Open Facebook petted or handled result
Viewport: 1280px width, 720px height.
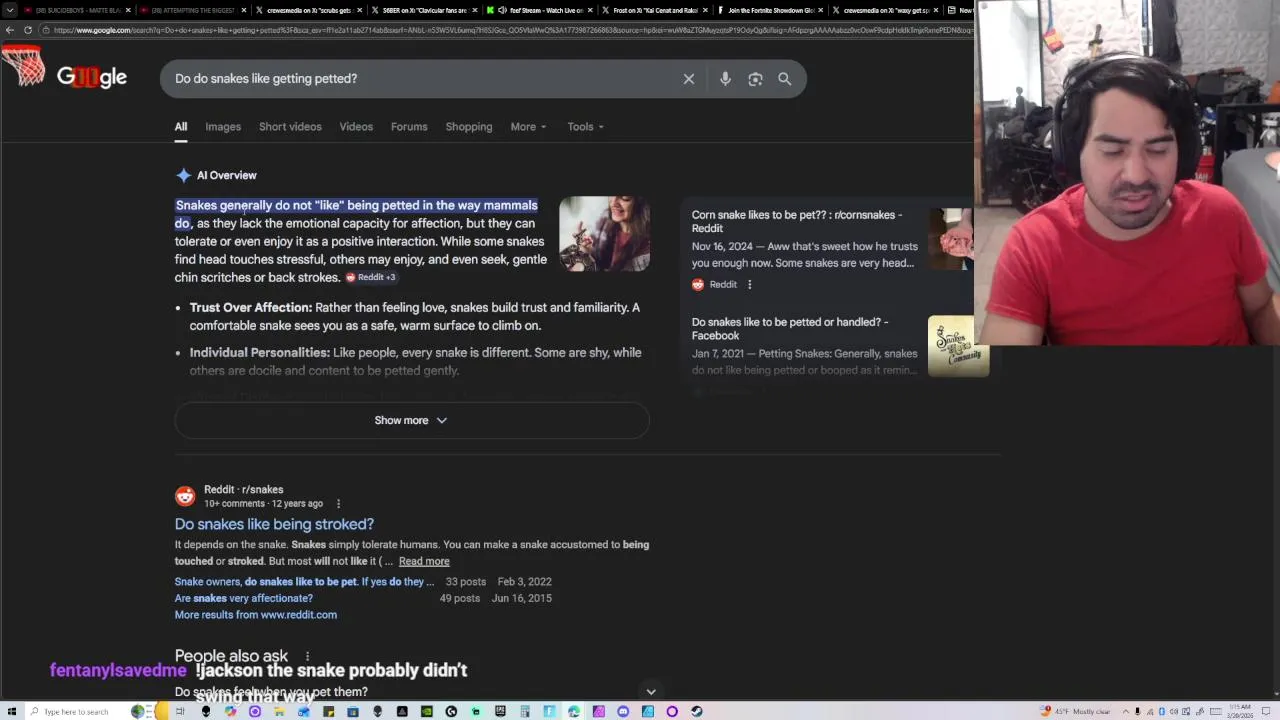(790, 329)
